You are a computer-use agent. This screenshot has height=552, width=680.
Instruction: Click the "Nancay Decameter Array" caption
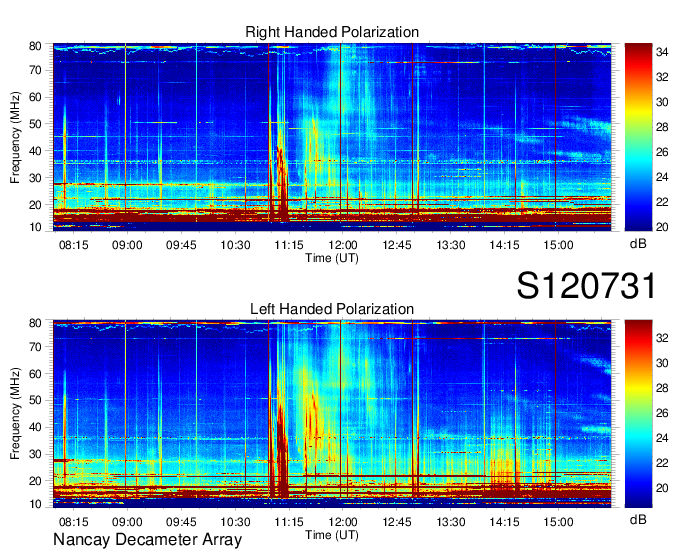pyautogui.click(x=147, y=539)
